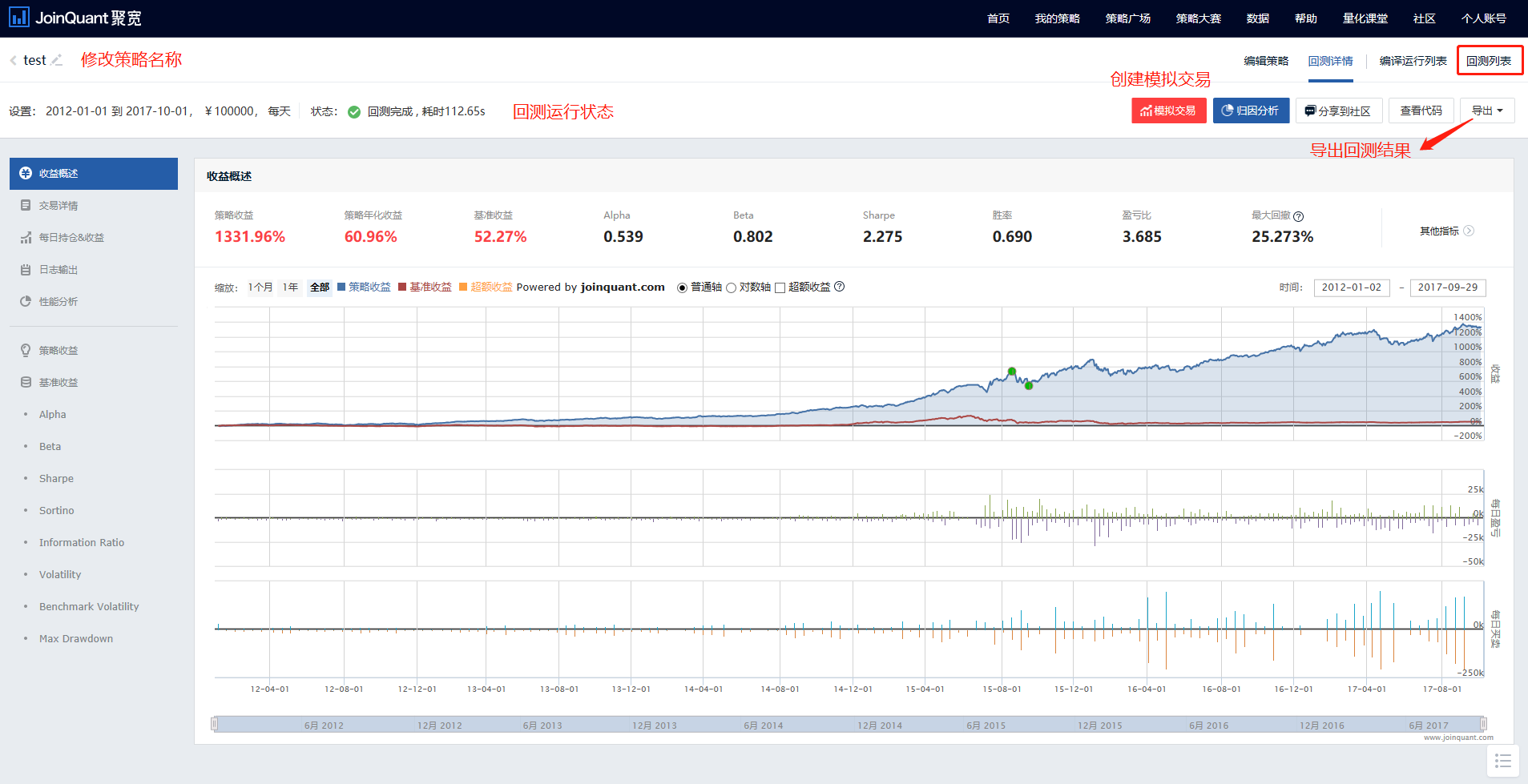Click left handle of timeline range slider

(x=214, y=724)
